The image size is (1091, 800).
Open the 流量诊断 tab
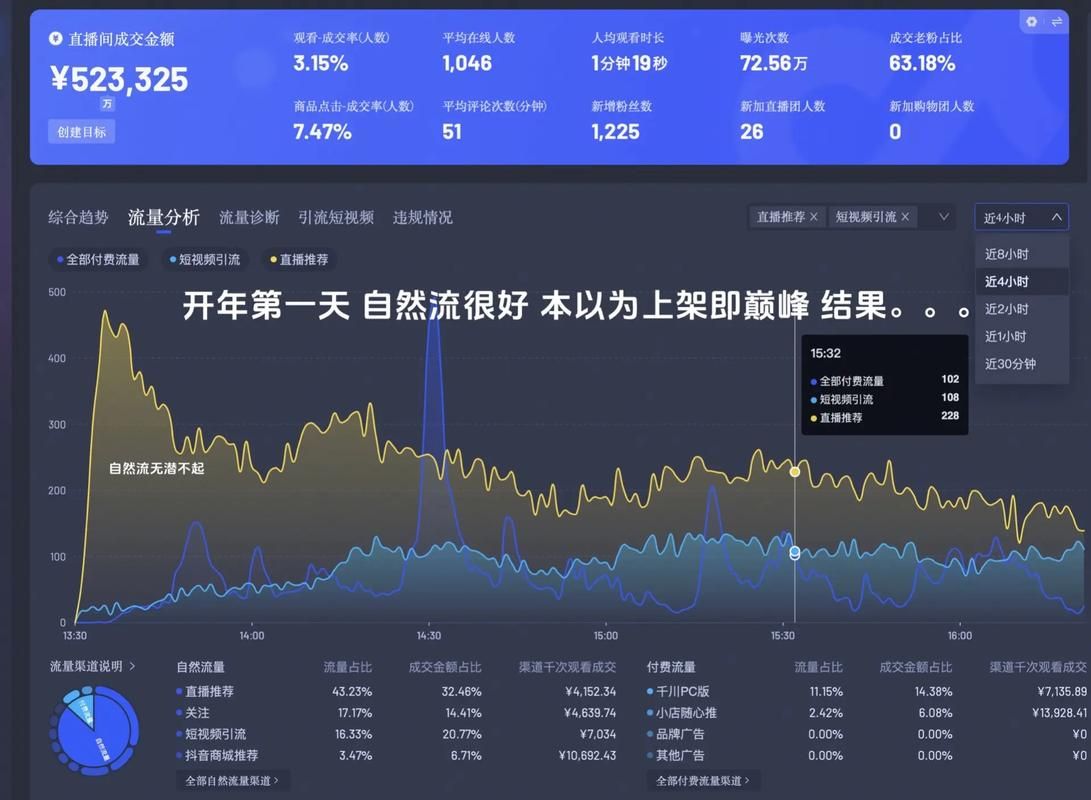point(249,217)
